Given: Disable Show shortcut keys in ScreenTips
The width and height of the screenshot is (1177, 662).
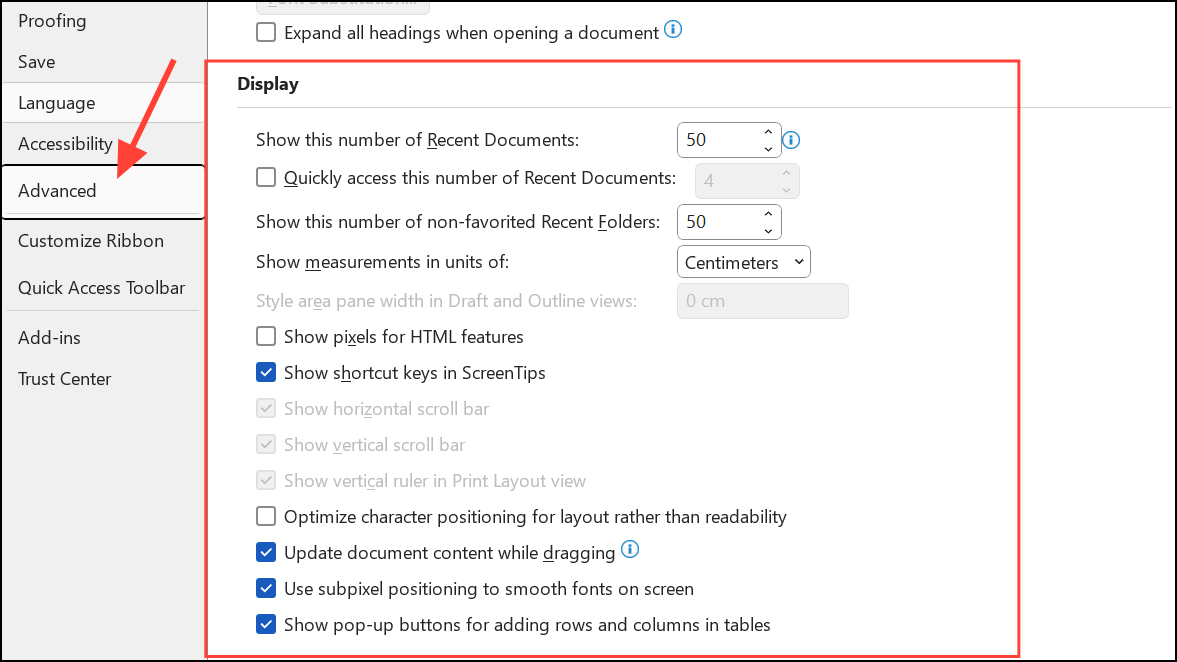Looking at the screenshot, I should click(x=266, y=372).
